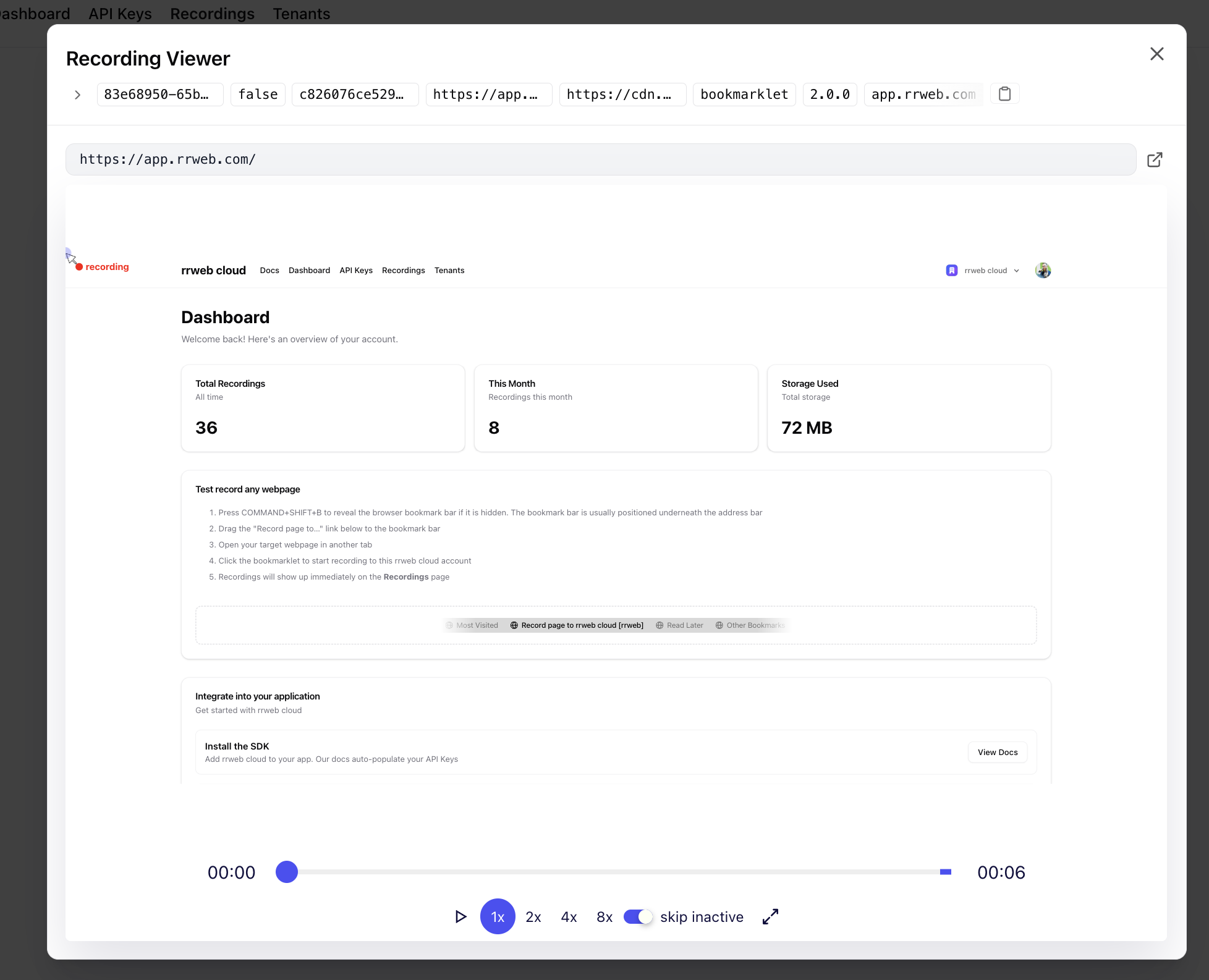
Task: Toggle the skip inactive switch
Action: 637,916
